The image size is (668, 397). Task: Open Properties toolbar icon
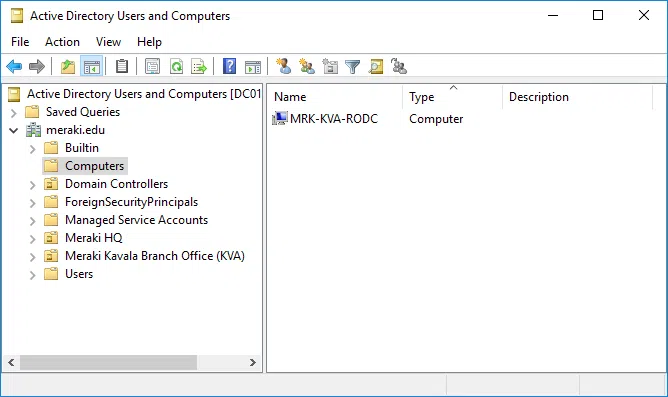tap(153, 66)
